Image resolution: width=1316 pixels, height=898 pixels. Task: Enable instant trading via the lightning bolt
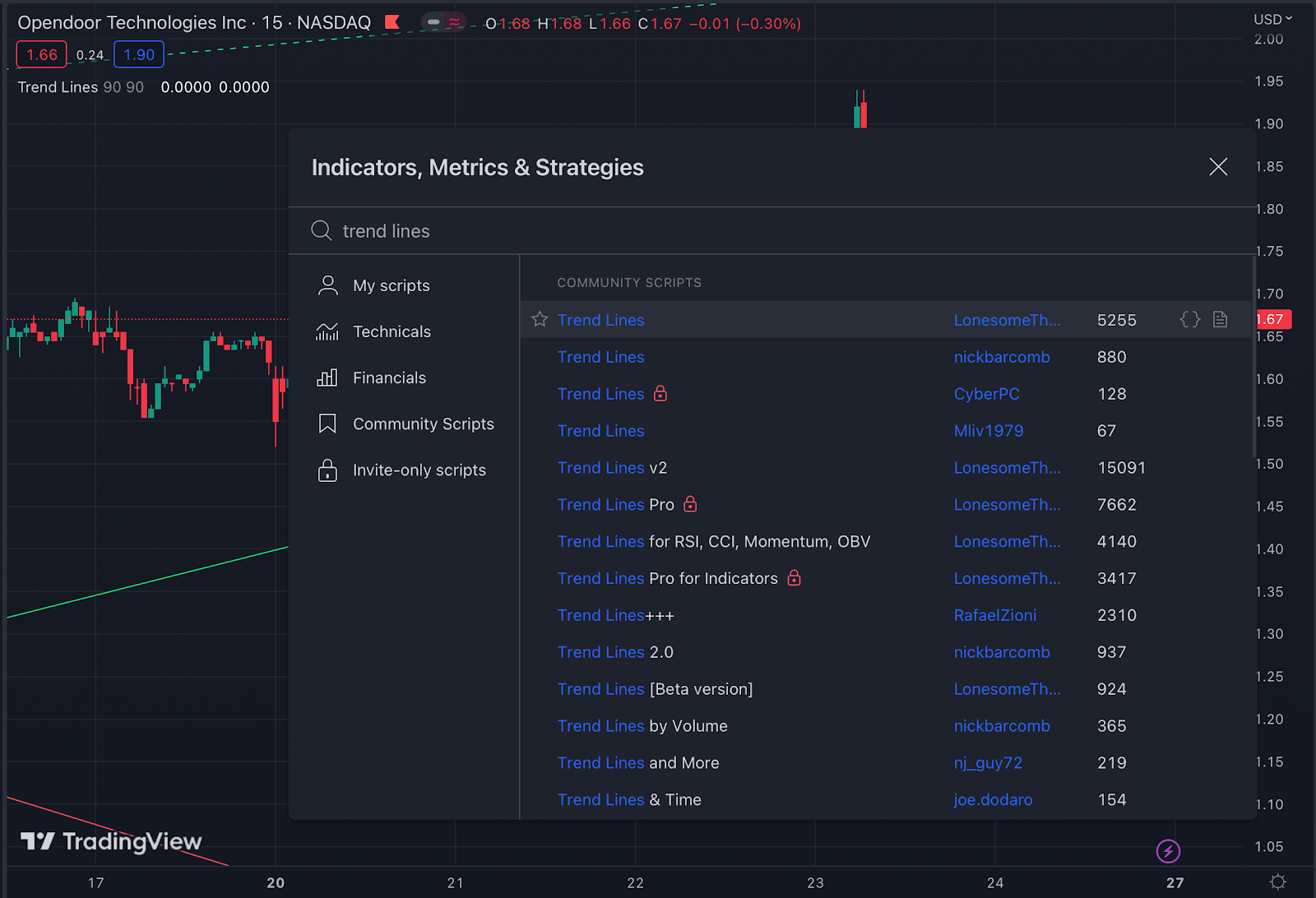[x=1169, y=851]
